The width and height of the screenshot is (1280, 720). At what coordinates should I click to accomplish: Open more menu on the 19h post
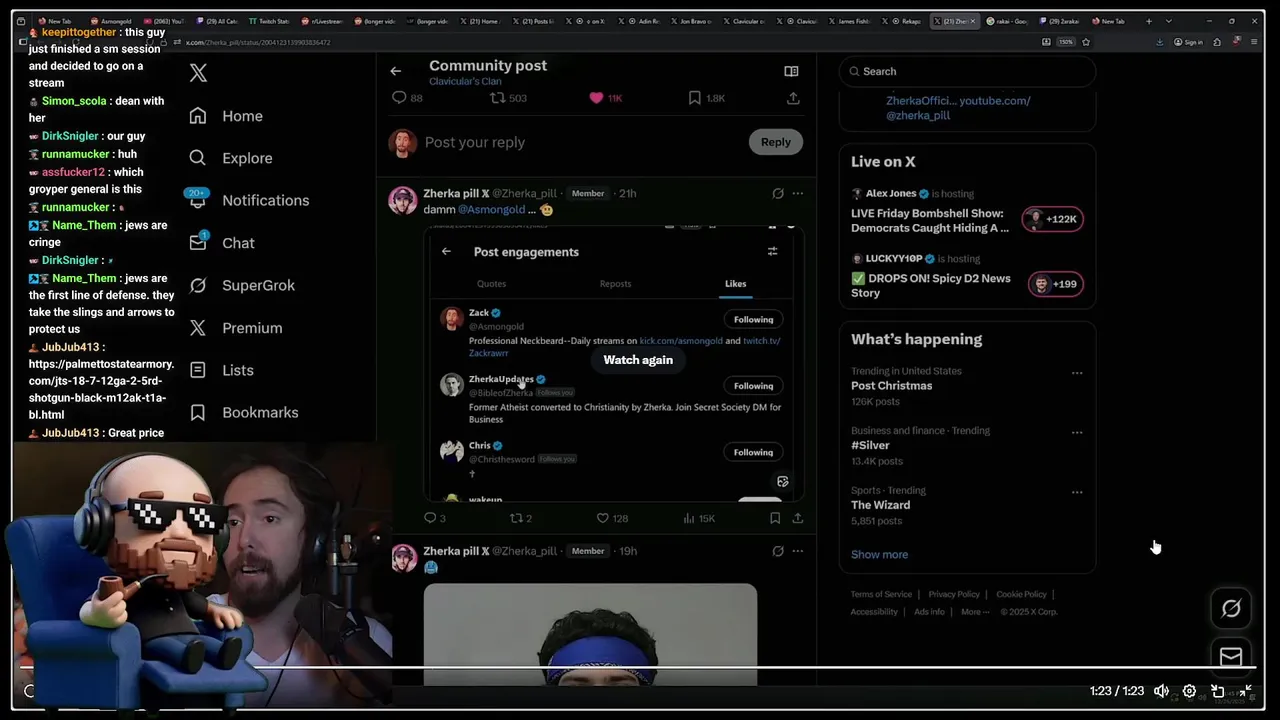point(797,551)
